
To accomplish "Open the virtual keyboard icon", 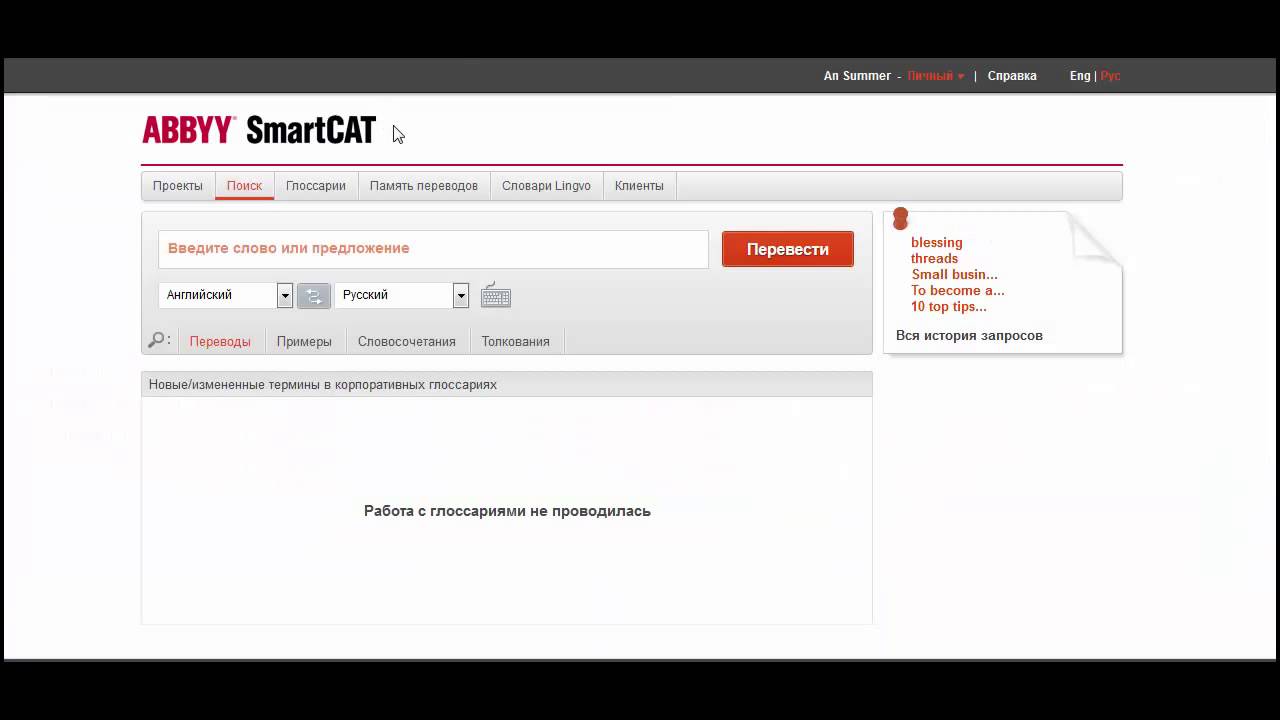I will click(x=495, y=295).
